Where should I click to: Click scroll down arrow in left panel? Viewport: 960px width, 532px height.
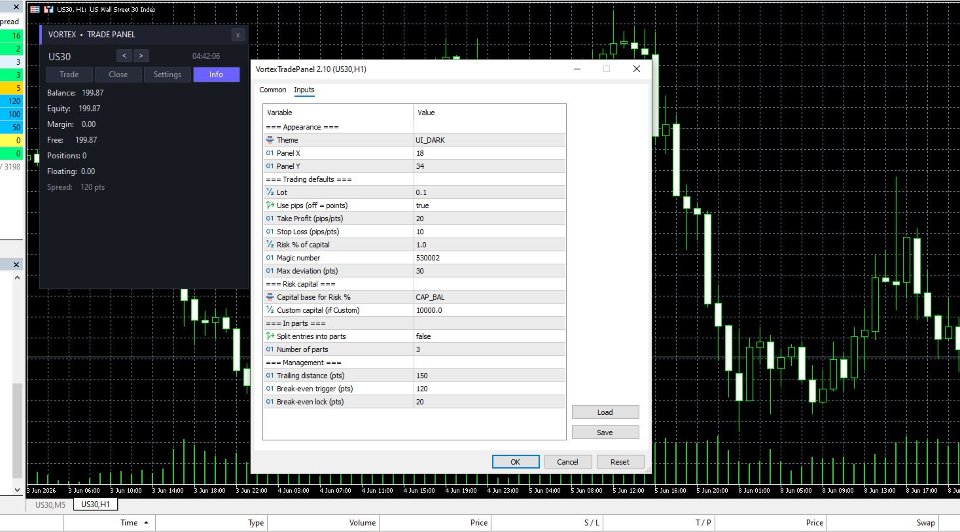[17, 490]
